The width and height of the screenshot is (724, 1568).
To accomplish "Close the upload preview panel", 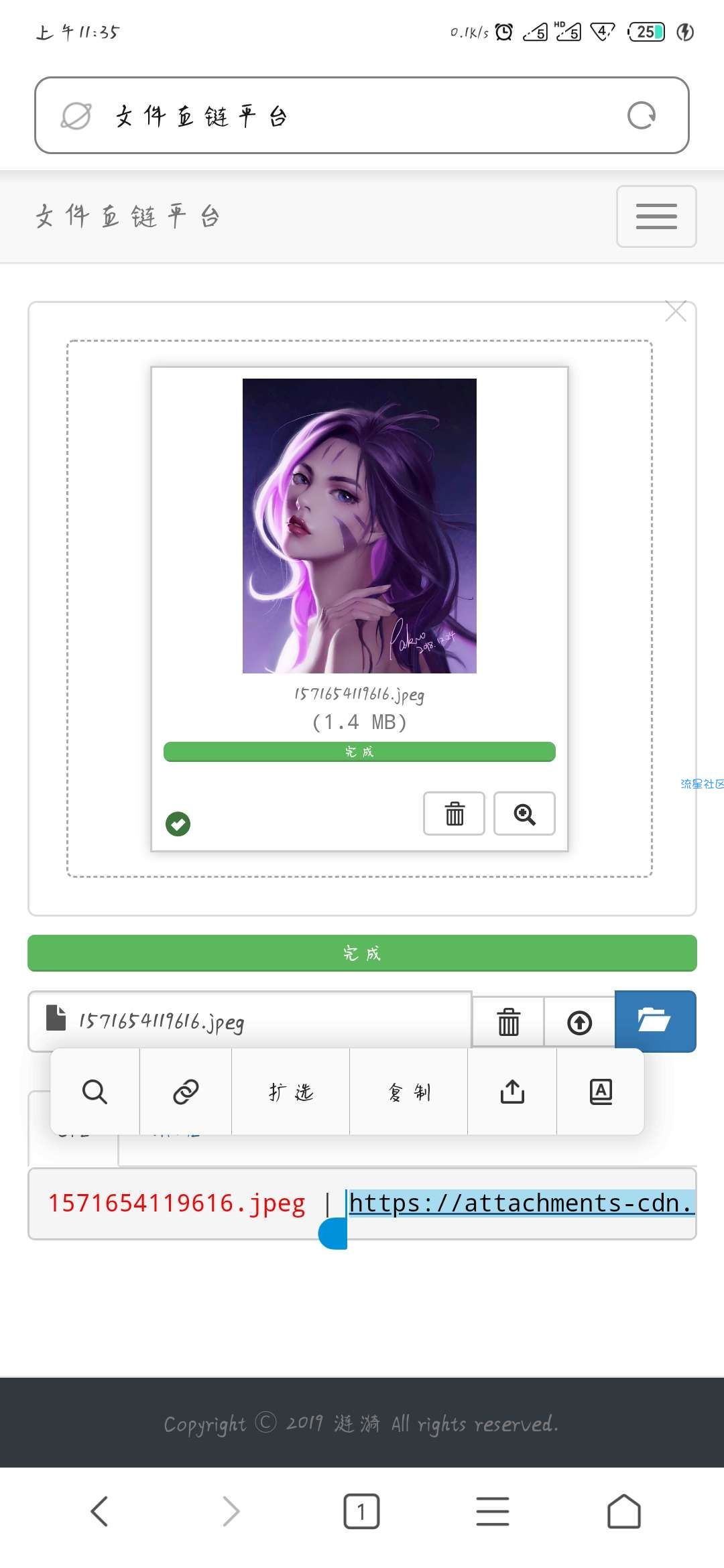I will coord(675,311).
